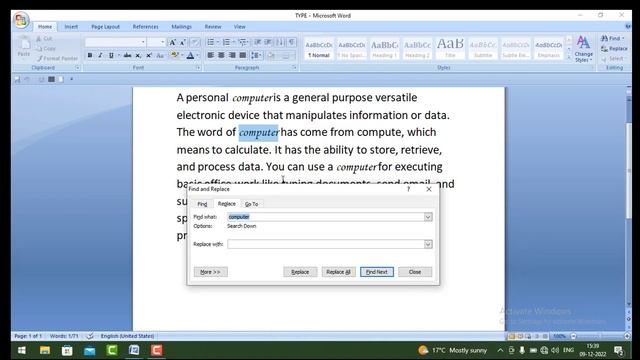Switch to the Insert ribbon tab
Screen dimensions: 640x360
pos(71,27)
